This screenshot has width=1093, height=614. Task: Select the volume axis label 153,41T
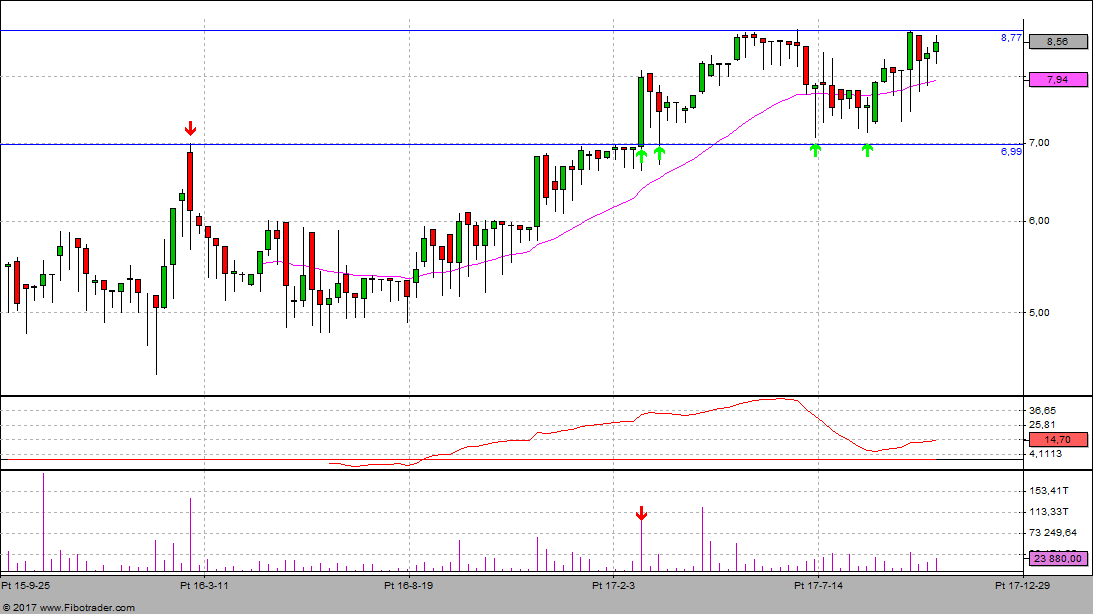coord(1048,491)
